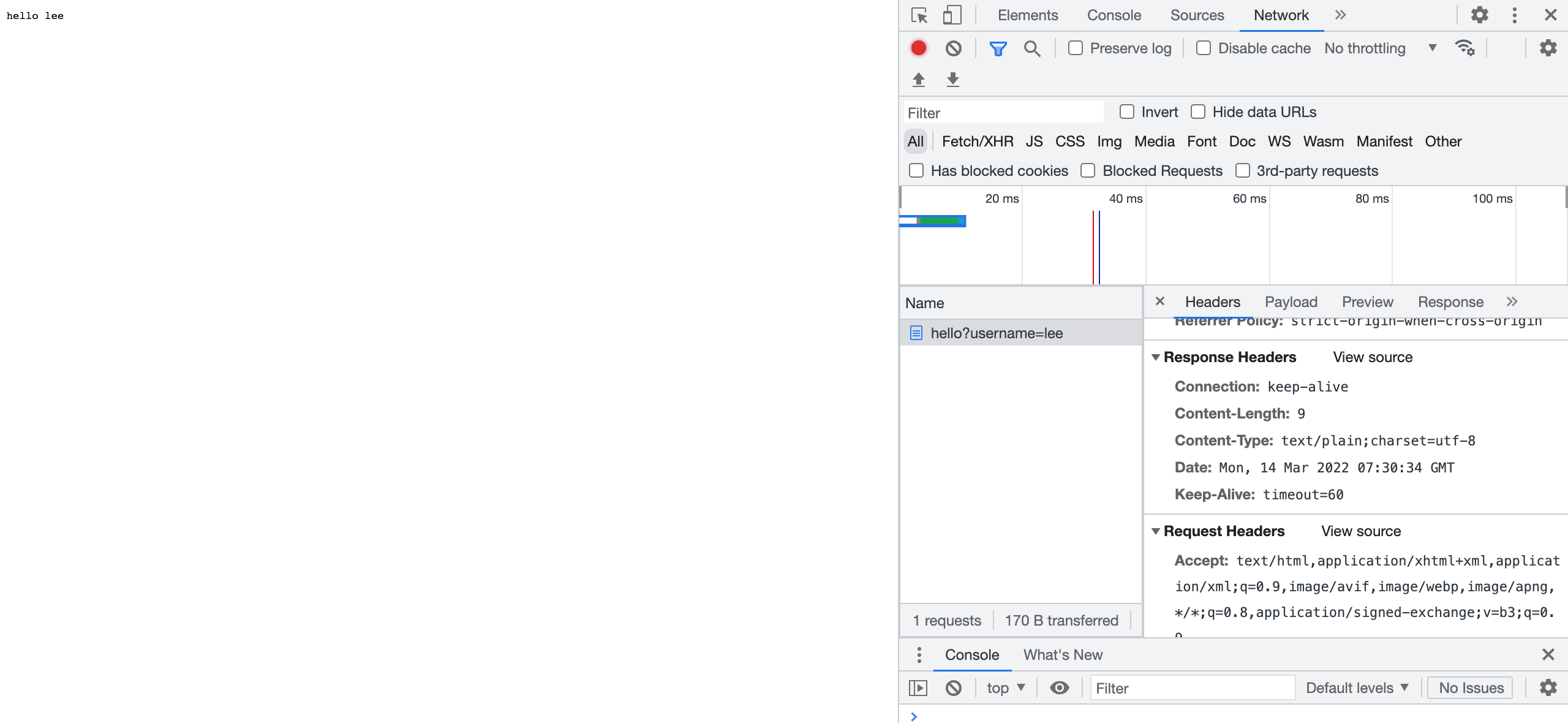Select the hello?username=lee request row

point(996,333)
